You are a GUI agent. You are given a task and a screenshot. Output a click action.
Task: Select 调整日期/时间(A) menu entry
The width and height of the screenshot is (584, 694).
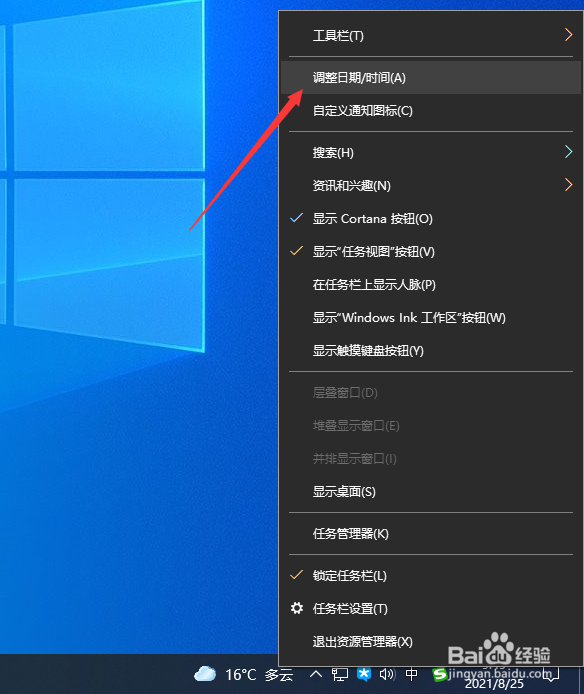click(x=430, y=78)
